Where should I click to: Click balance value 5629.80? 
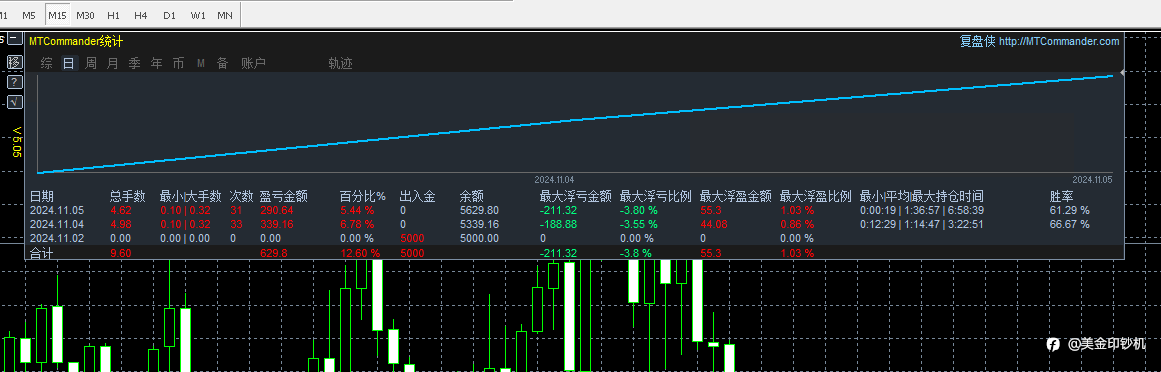coord(479,210)
